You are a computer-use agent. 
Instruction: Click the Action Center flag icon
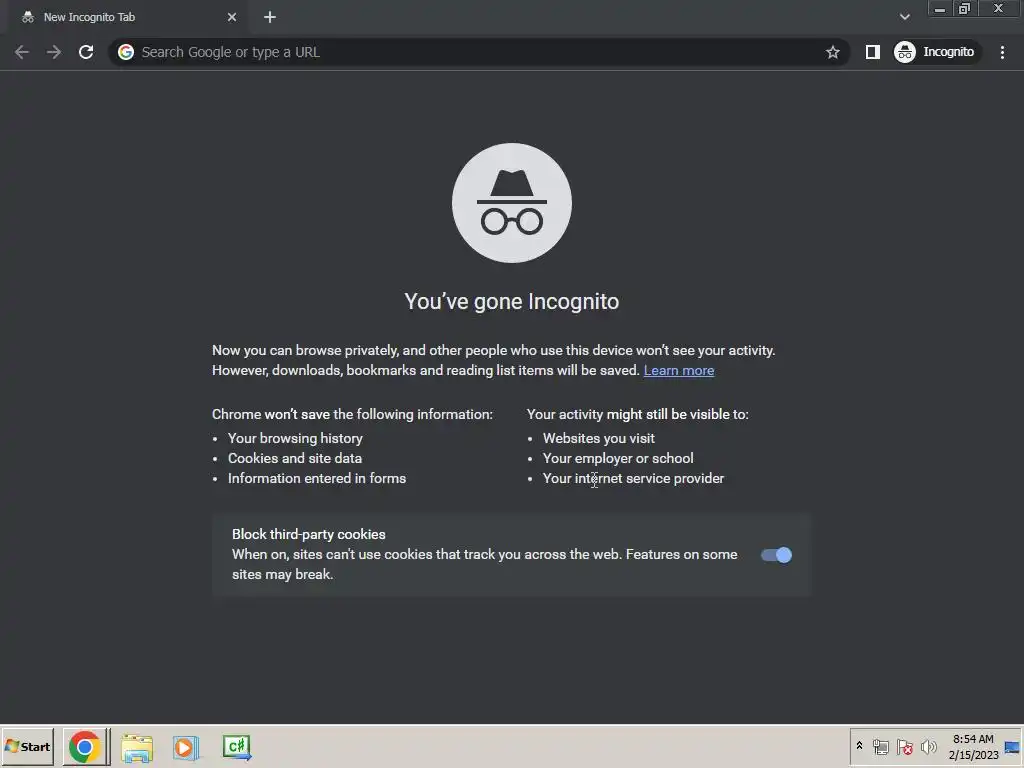point(904,746)
